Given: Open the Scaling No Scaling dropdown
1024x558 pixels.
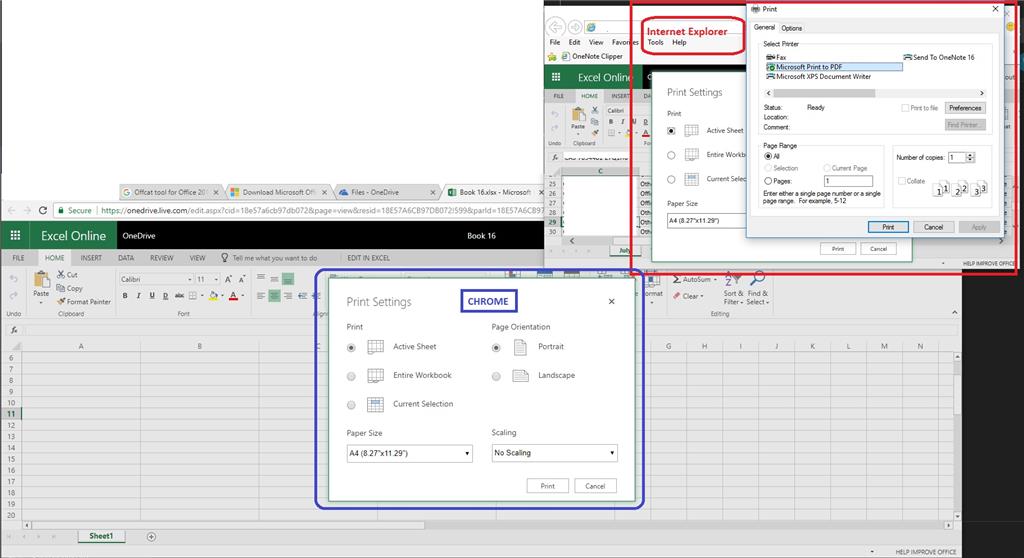Looking at the screenshot, I should tap(554, 453).
